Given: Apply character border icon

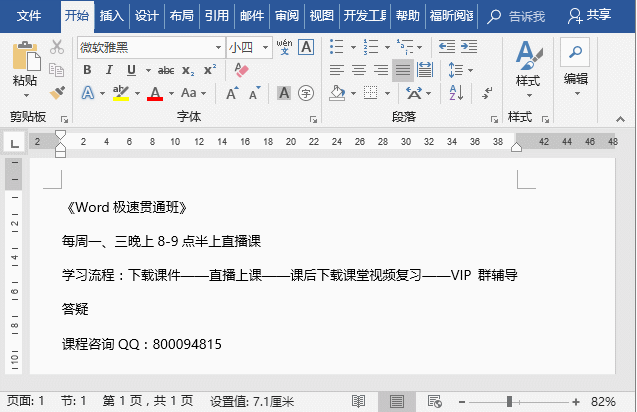Looking at the screenshot, I should (306, 47).
